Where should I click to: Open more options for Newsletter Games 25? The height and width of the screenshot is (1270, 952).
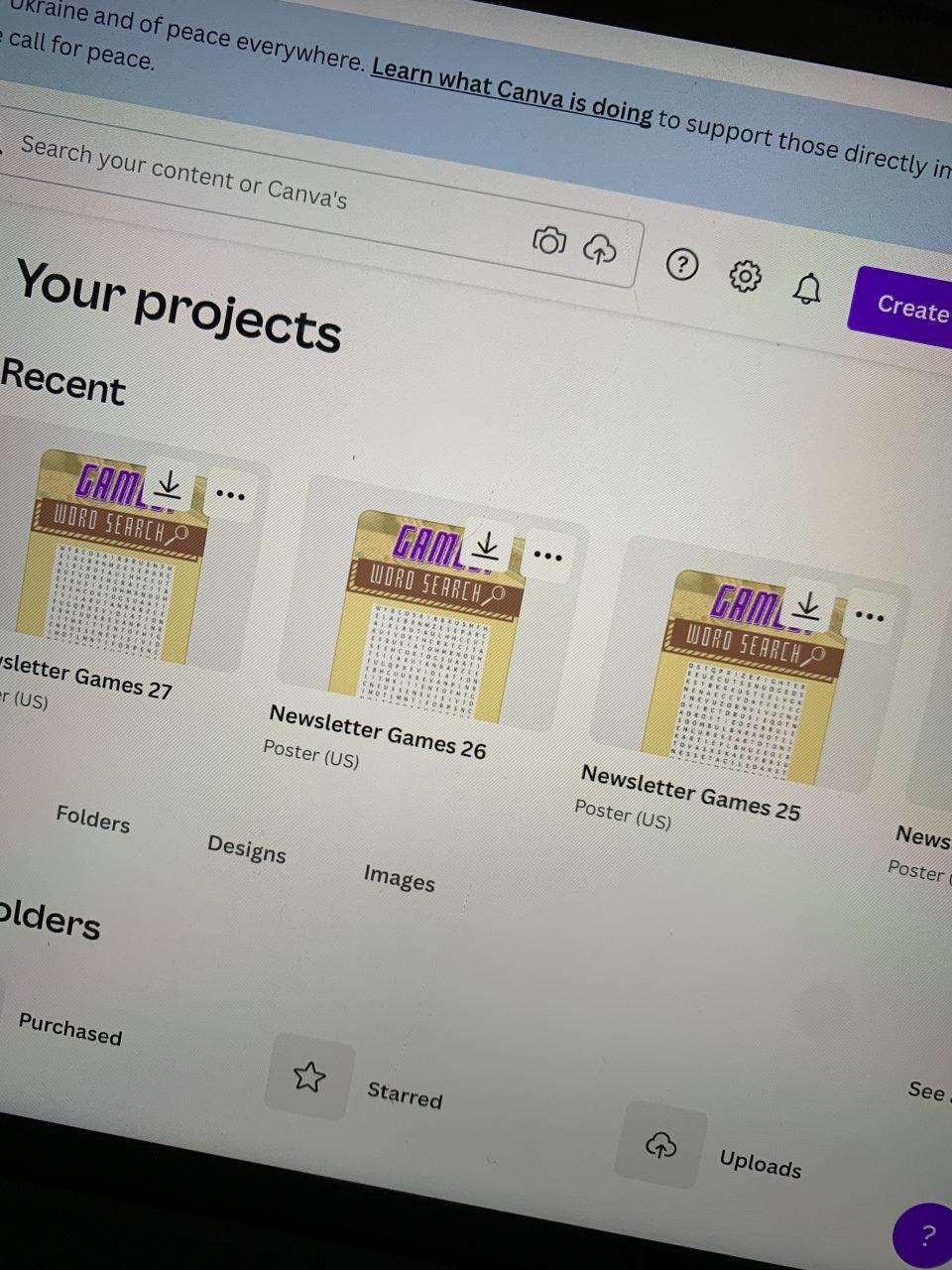pyautogui.click(x=870, y=616)
